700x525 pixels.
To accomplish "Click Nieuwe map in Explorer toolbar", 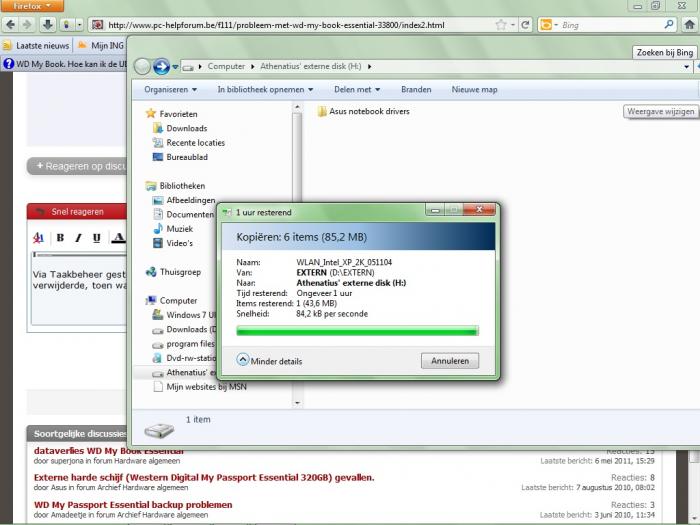I will point(475,89).
